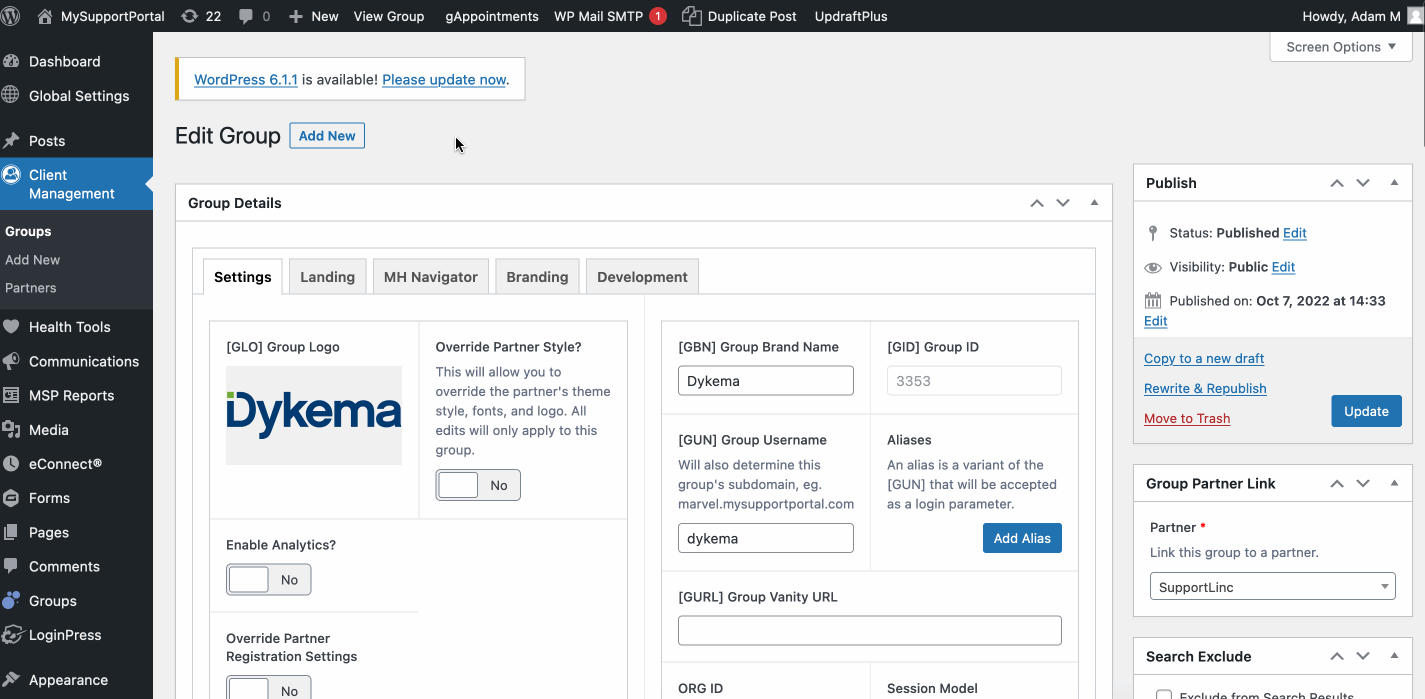Open Posts pin icon in sidebar
This screenshot has height=699, width=1425.
coord(11,140)
